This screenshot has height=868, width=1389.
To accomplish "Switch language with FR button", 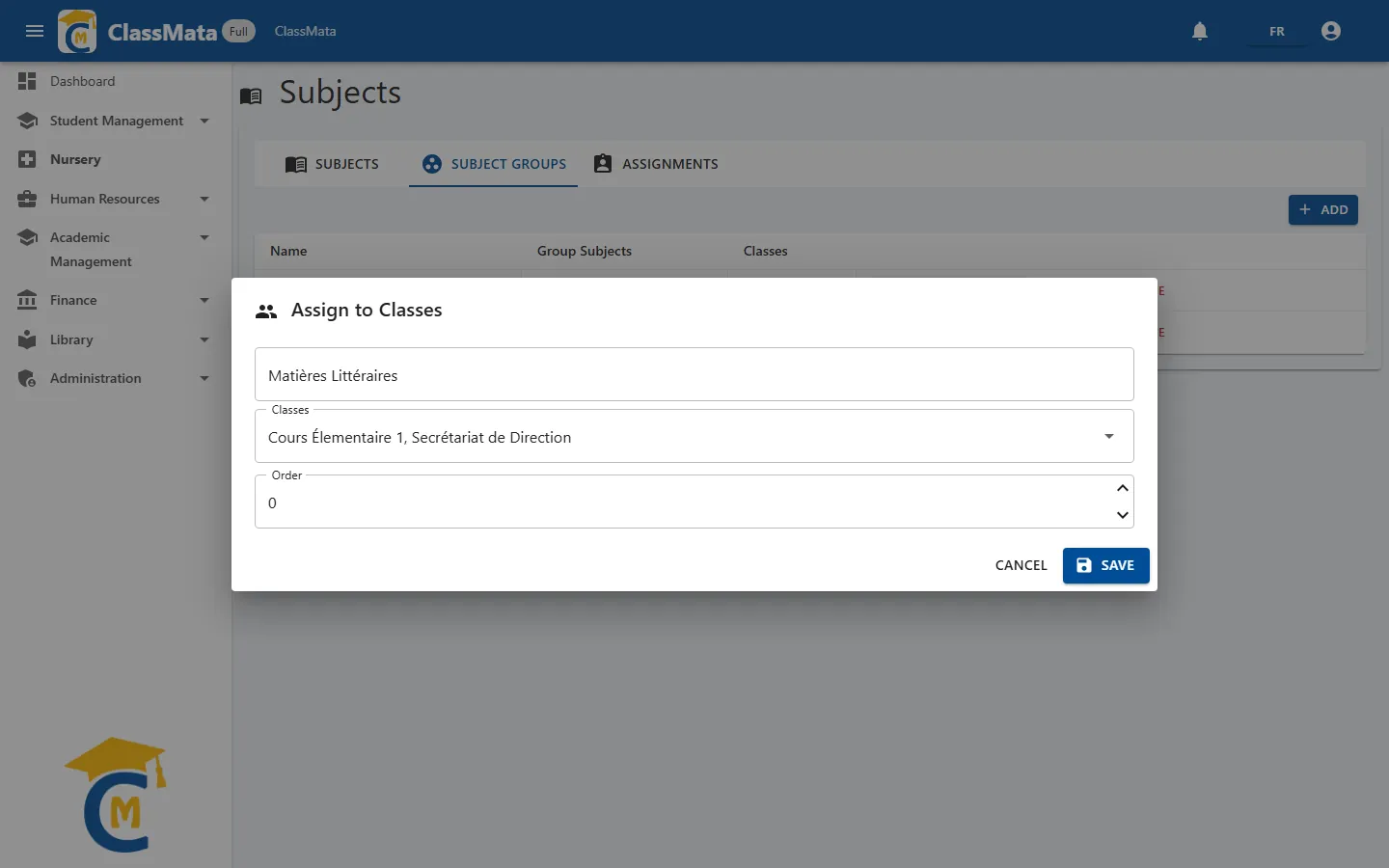I will [x=1277, y=31].
